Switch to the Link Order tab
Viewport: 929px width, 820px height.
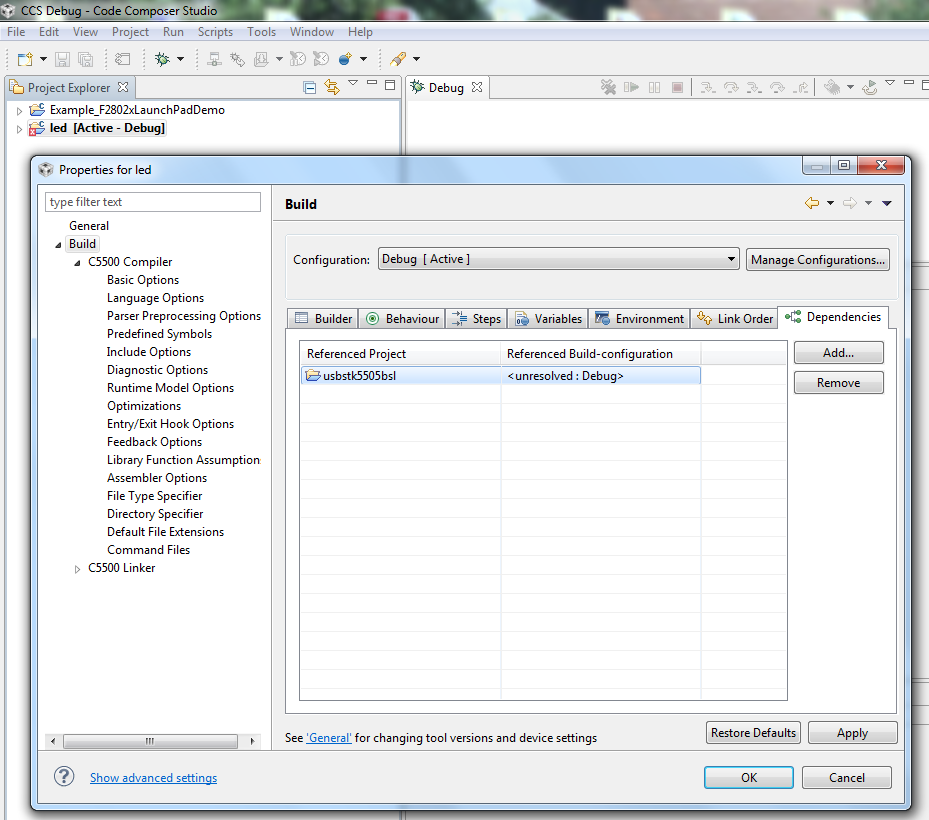tap(735, 319)
